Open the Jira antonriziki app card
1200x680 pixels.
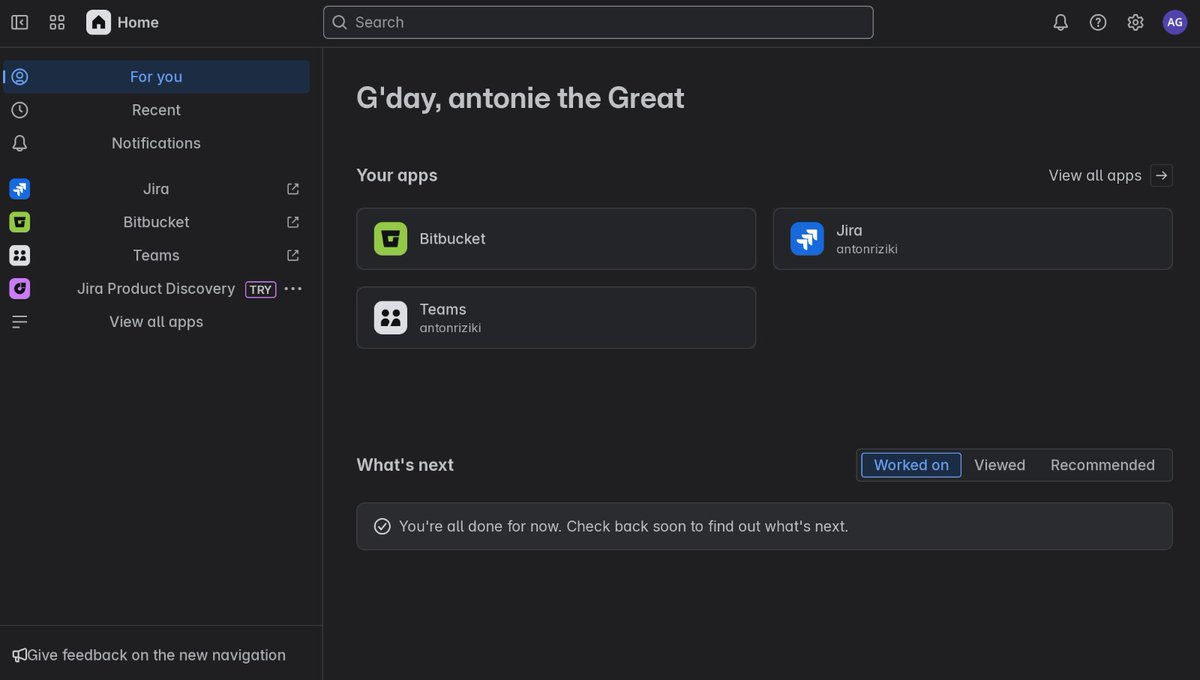[972, 239]
